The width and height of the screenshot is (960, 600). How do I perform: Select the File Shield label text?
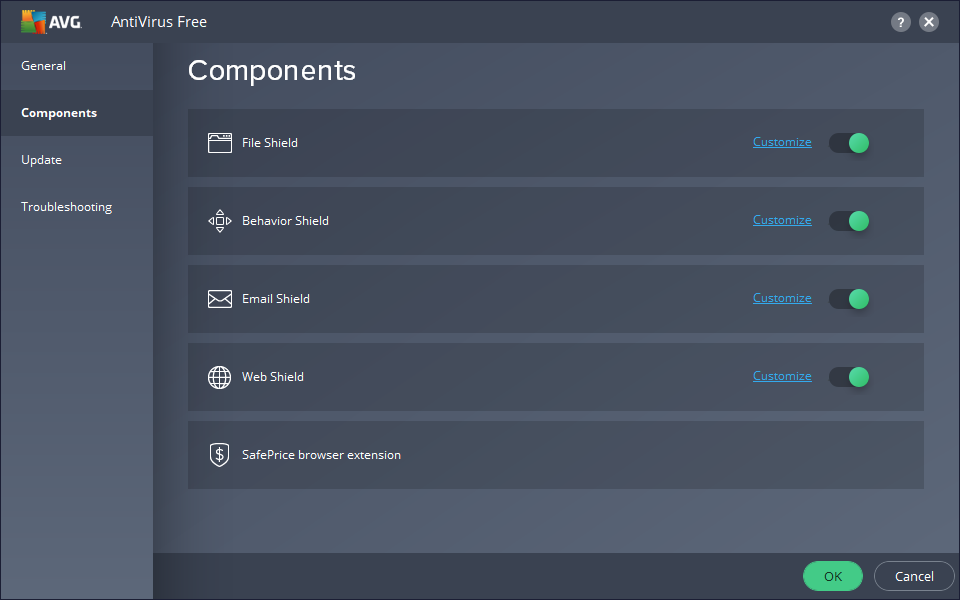pyautogui.click(x=269, y=143)
